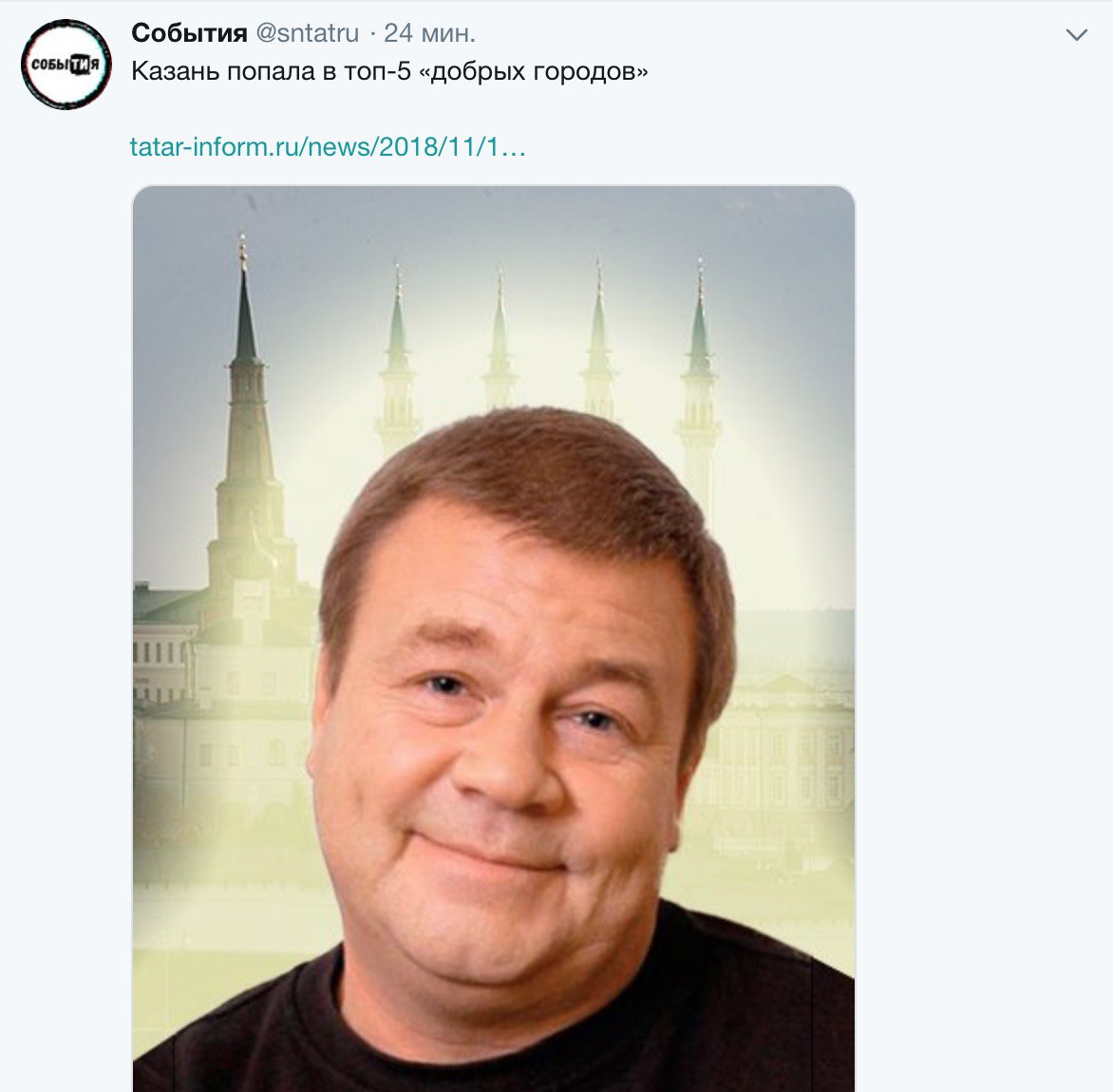Viewport: 1113px width, 1092px height.
Task: Open the События profile avatar
Action: point(66,64)
